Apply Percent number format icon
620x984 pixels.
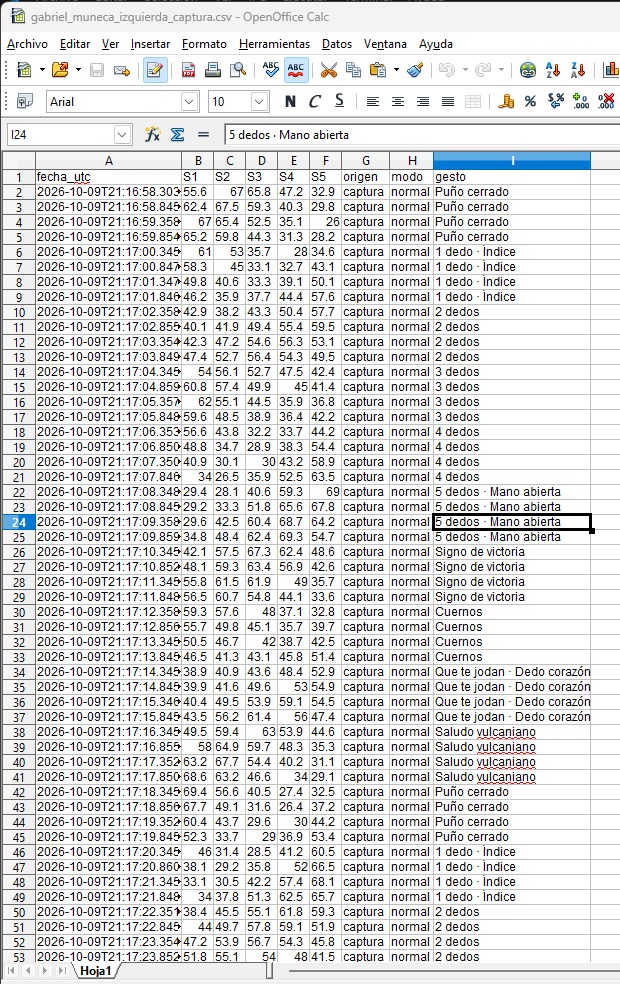point(531,101)
